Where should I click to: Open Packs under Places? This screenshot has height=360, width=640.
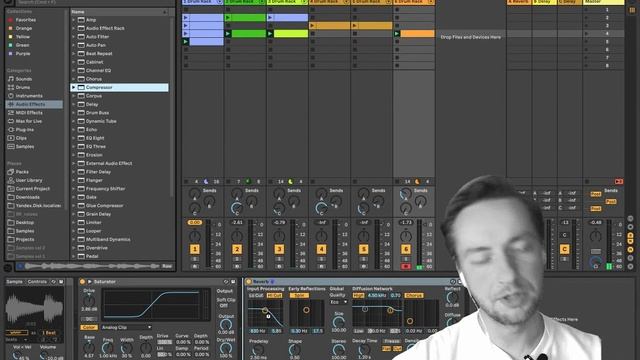pyautogui.click(x=22, y=172)
